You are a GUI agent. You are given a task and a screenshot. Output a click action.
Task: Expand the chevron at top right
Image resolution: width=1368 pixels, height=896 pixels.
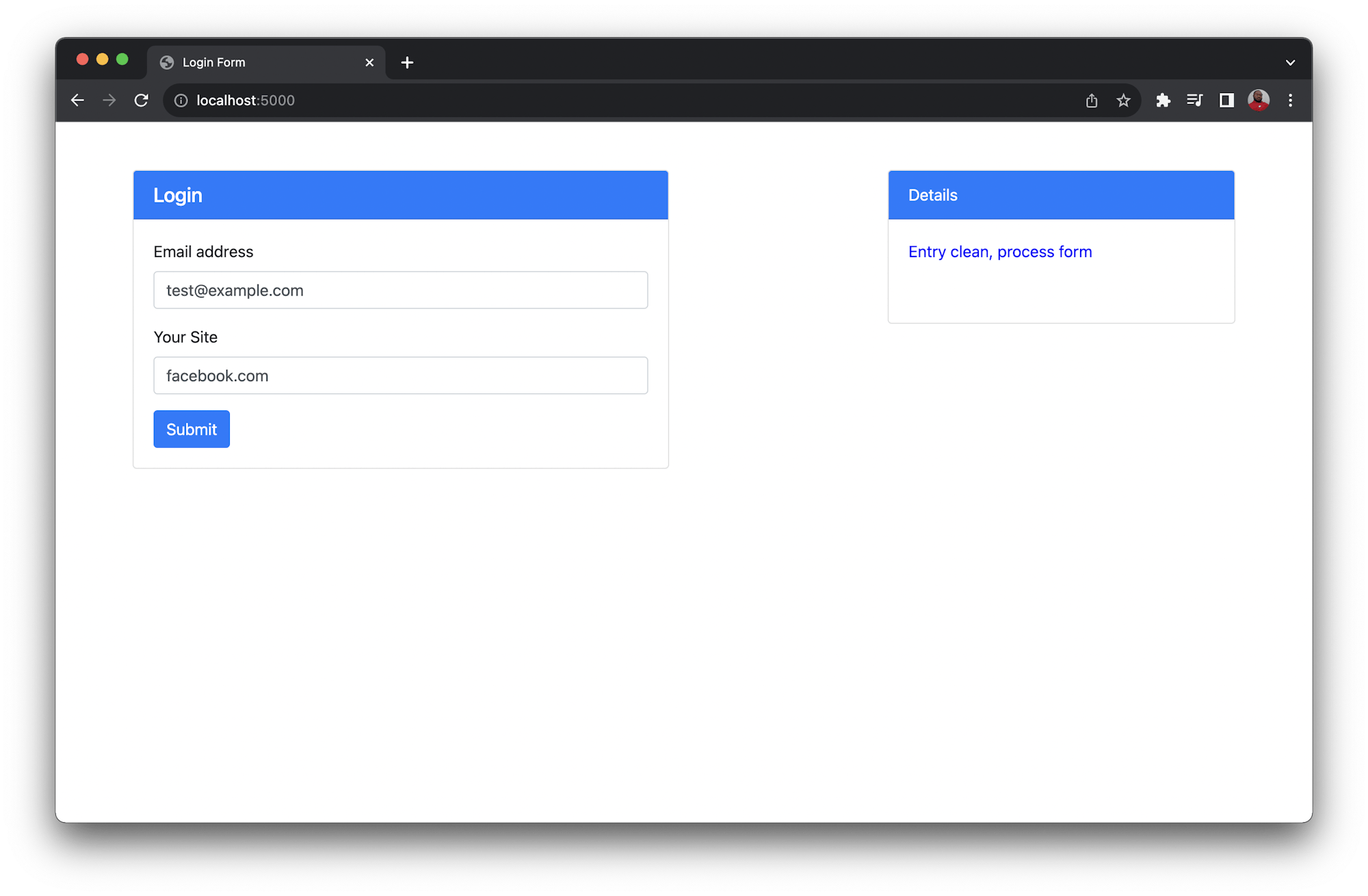(1290, 62)
